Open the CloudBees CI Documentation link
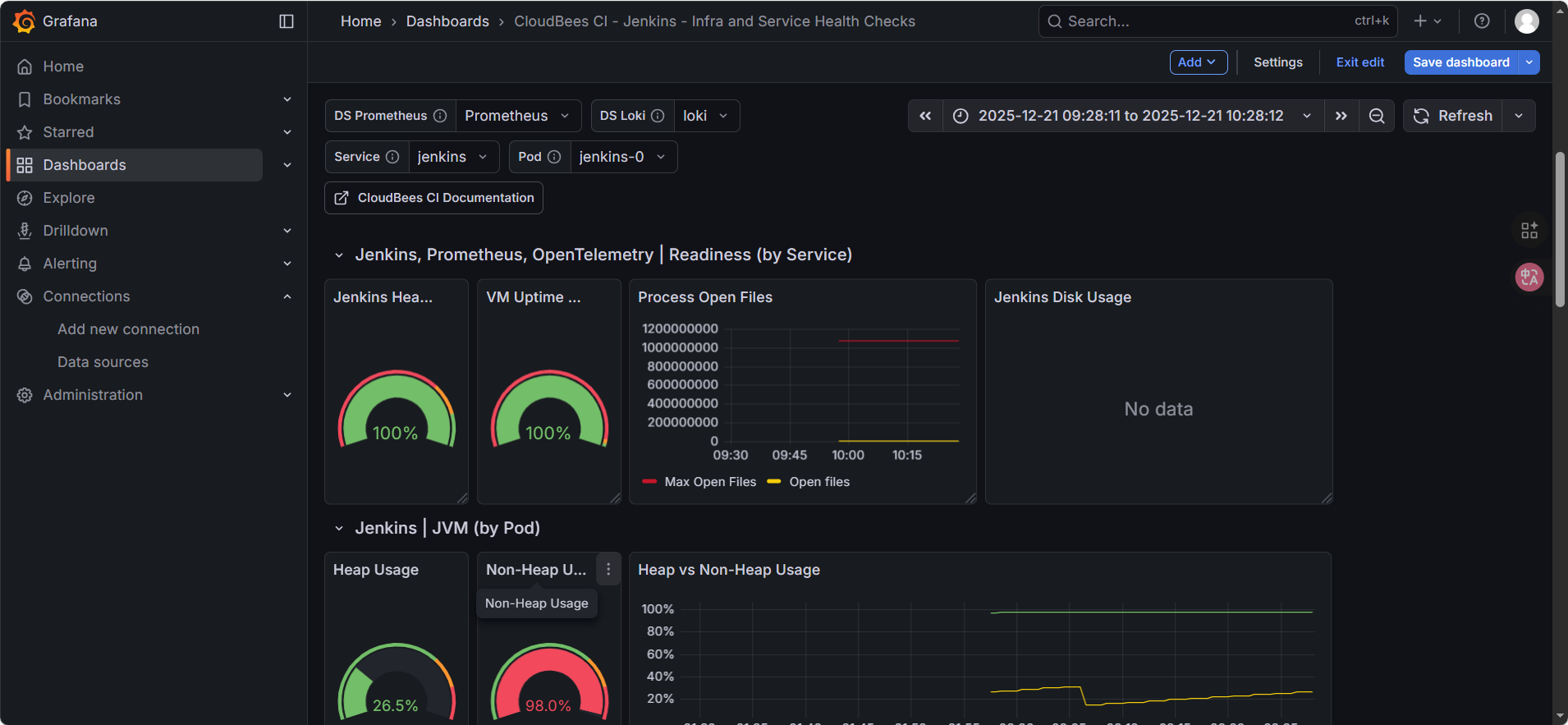Screen dimensions: 1568x725 coord(433,198)
